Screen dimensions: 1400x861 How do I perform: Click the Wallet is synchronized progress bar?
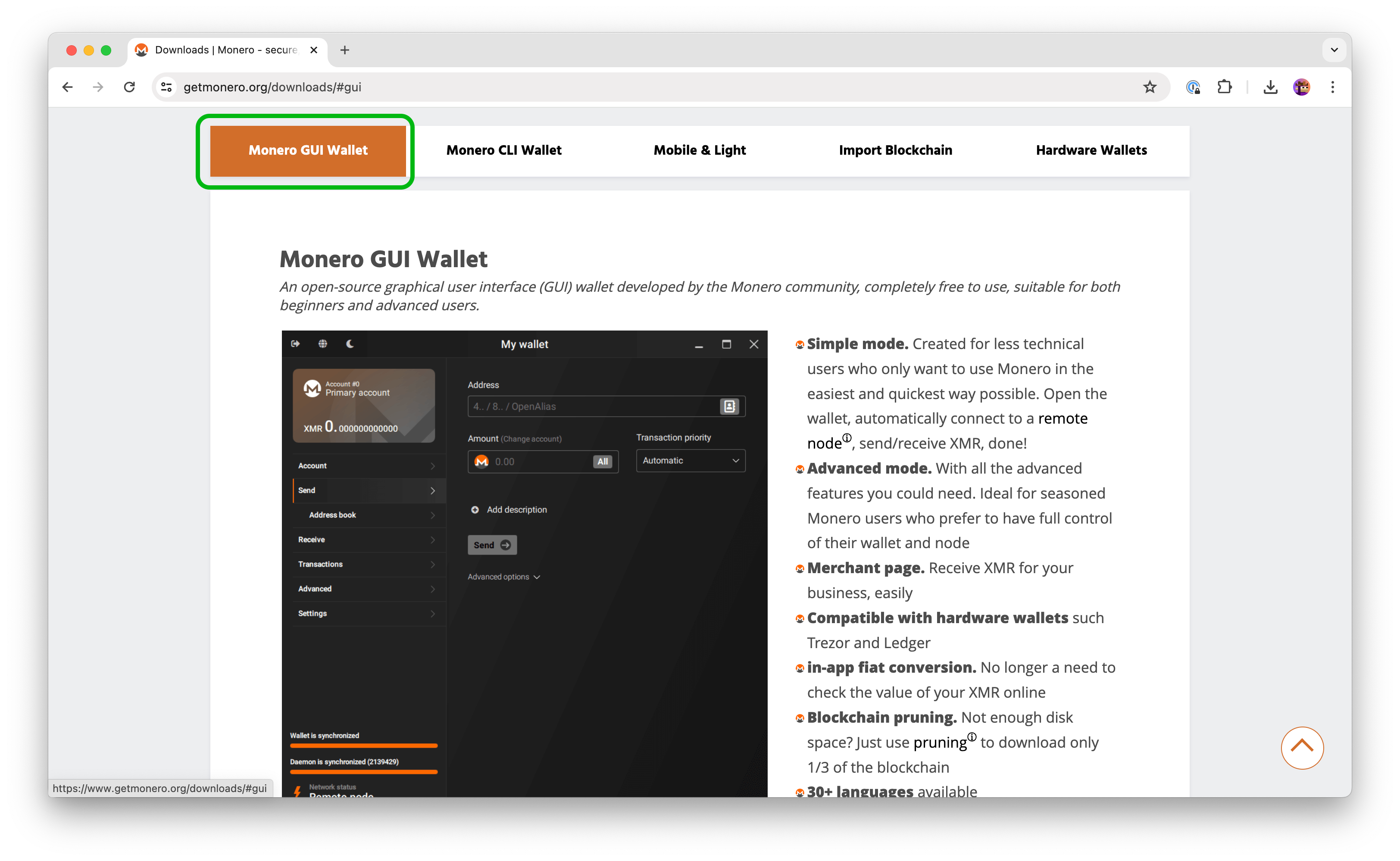tap(363, 746)
